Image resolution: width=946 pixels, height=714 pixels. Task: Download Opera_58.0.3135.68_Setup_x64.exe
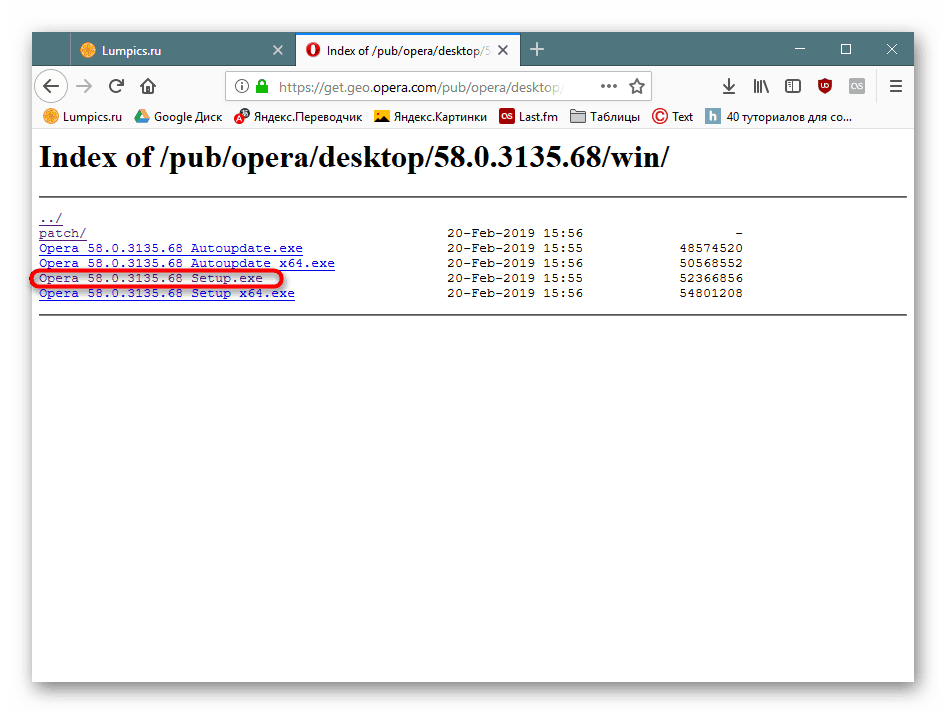167,293
